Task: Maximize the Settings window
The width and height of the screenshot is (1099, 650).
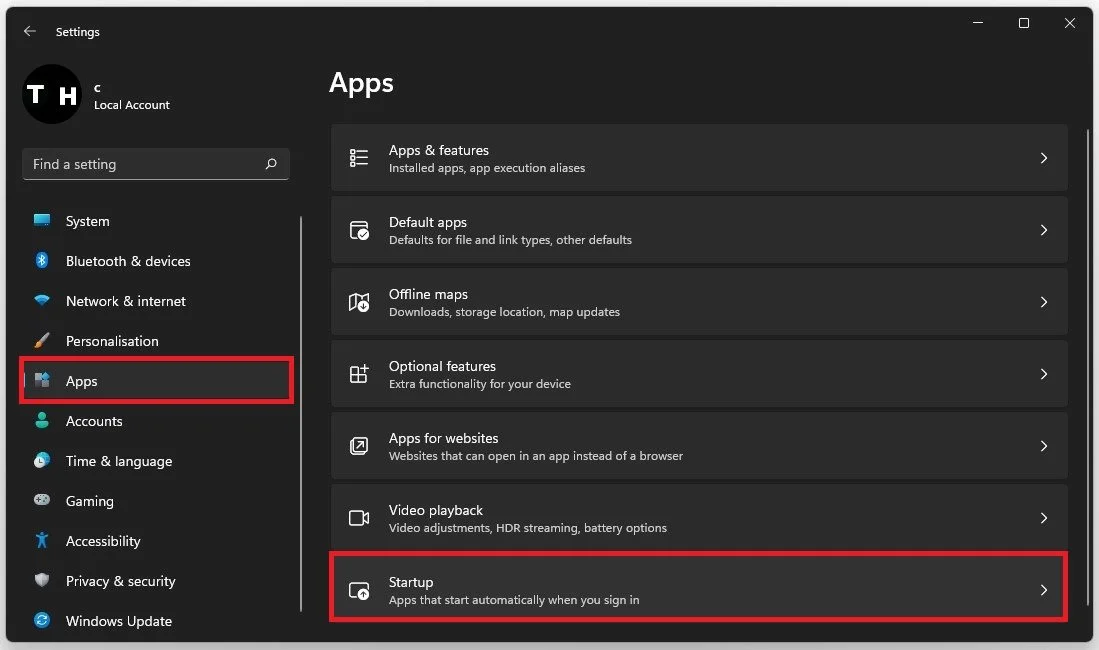Action: pyautogui.click(x=1024, y=23)
